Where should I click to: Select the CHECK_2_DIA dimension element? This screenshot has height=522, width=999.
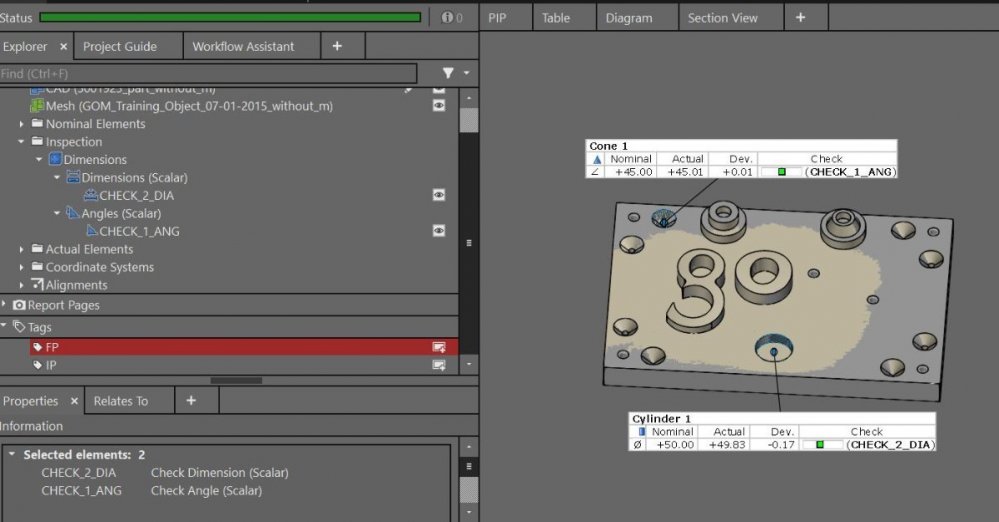click(x=136, y=196)
